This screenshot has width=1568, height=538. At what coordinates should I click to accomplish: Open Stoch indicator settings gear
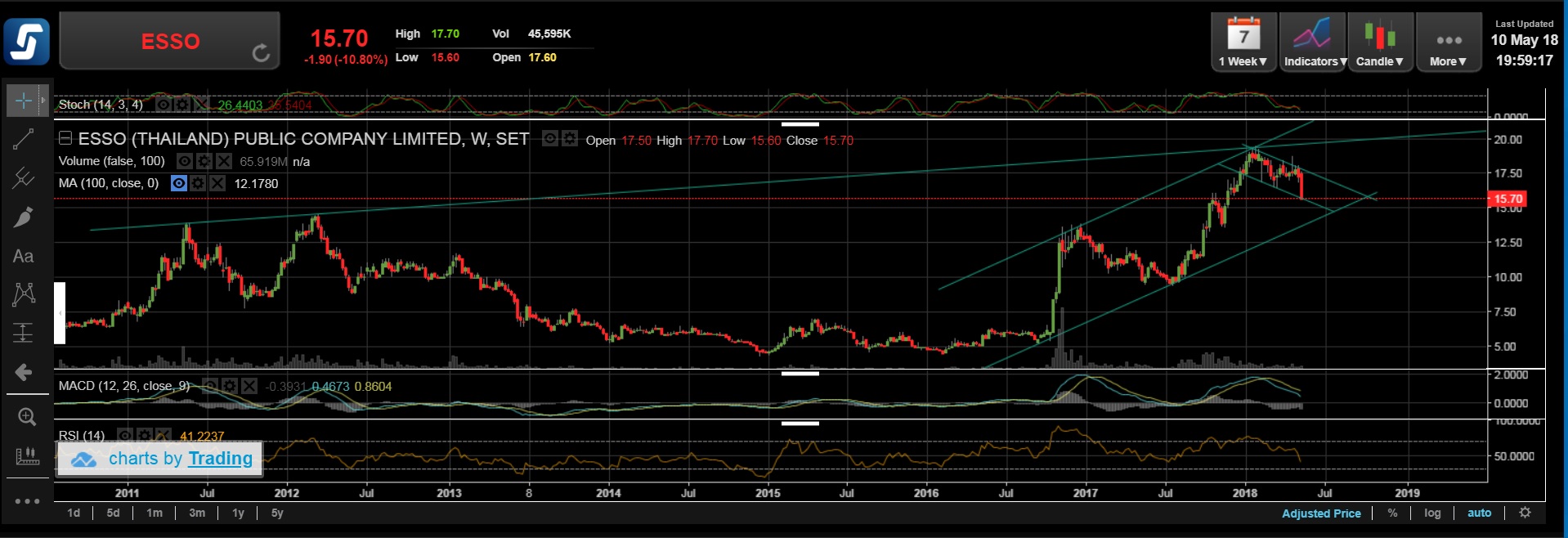(182, 105)
